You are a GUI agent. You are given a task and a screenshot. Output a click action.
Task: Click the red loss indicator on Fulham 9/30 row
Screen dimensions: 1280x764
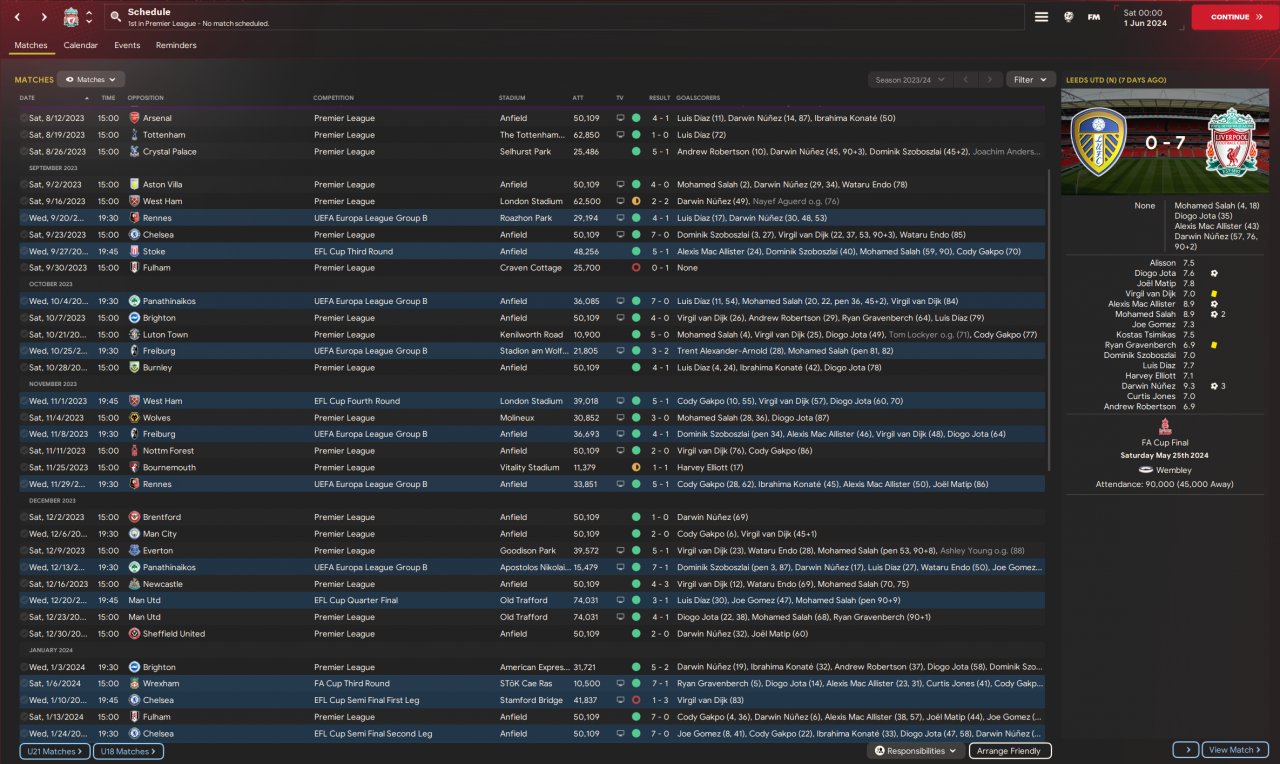[x=636, y=268]
